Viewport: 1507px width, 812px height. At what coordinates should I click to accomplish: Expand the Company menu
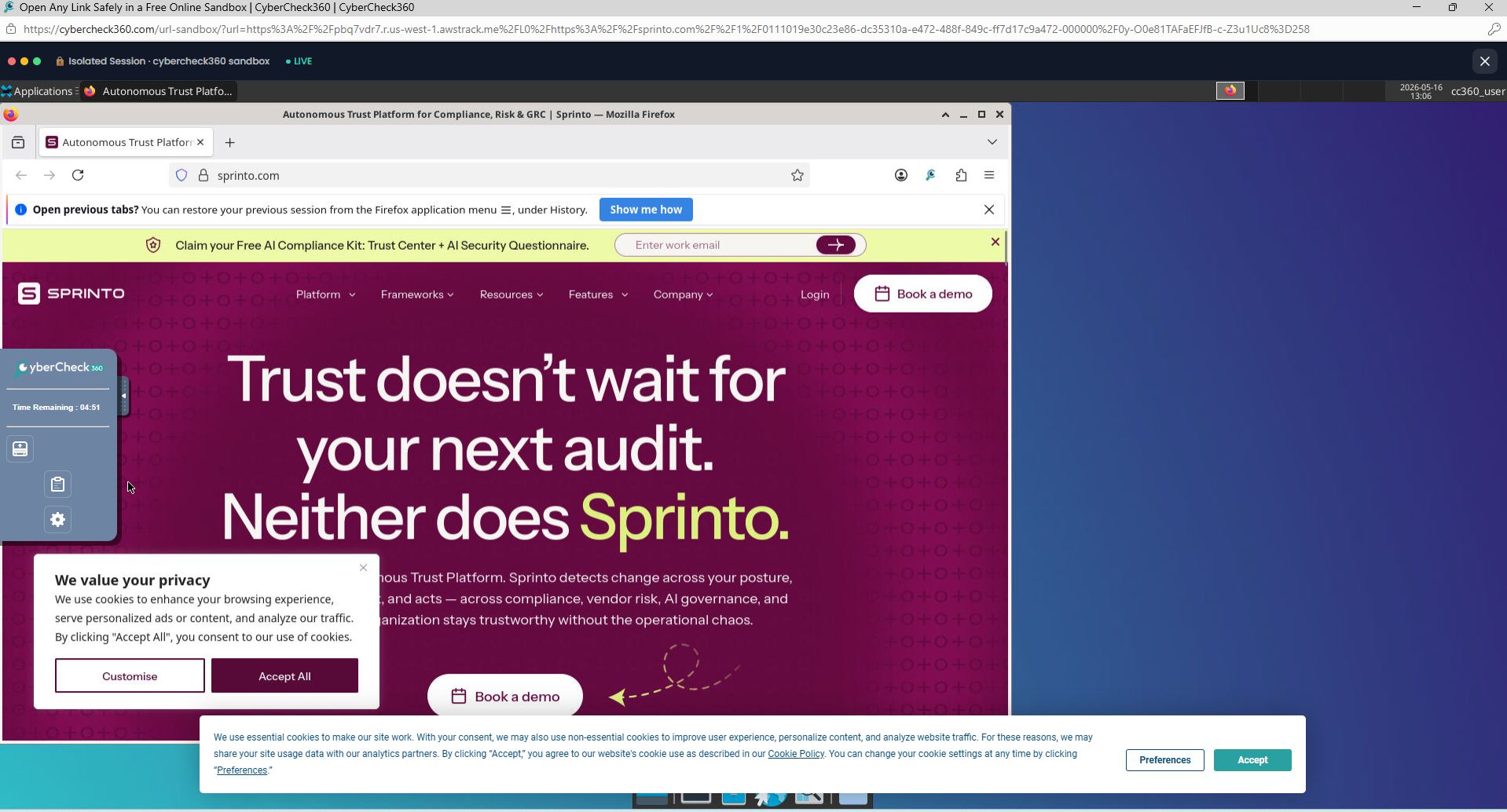683,294
